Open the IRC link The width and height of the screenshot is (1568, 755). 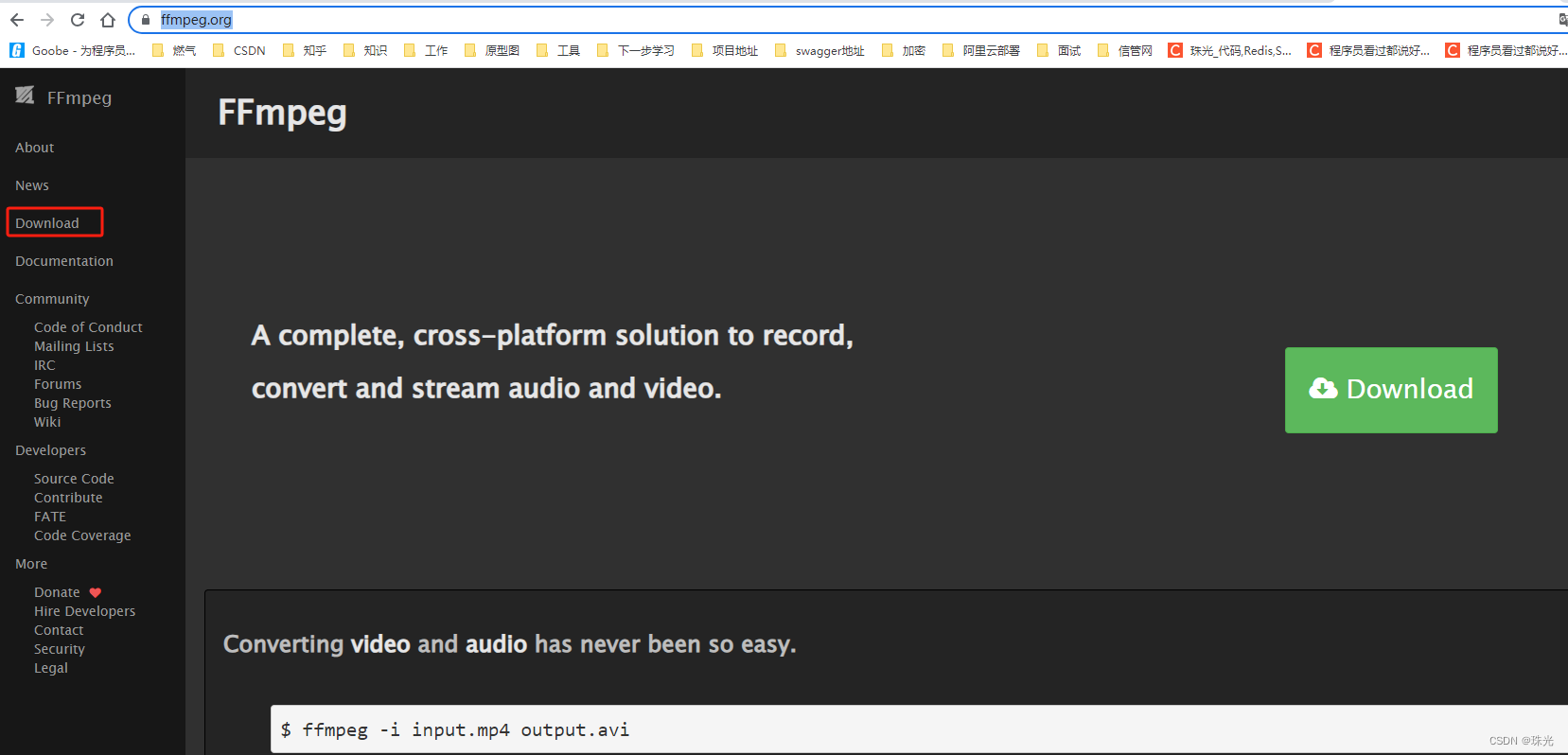[x=44, y=365]
